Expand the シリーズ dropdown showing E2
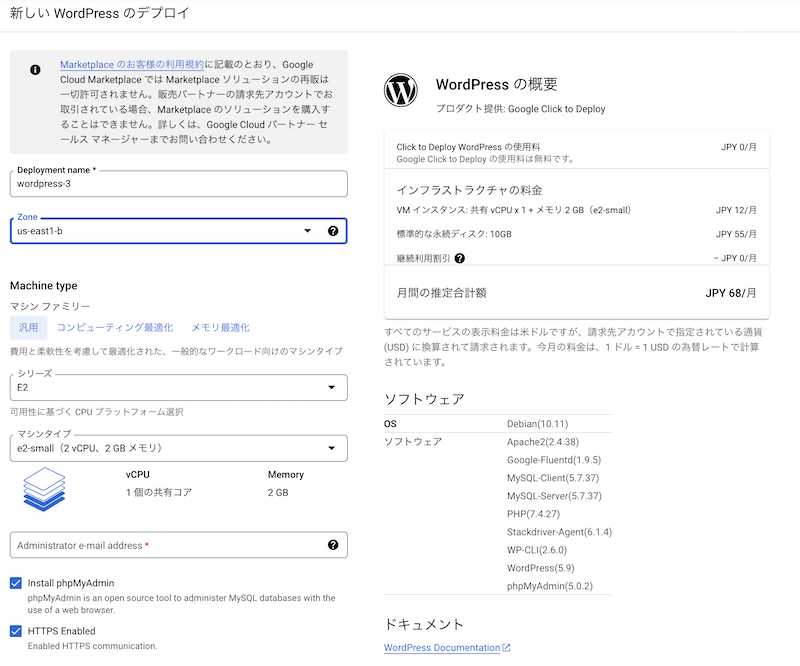The width and height of the screenshot is (800, 666). click(179, 388)
